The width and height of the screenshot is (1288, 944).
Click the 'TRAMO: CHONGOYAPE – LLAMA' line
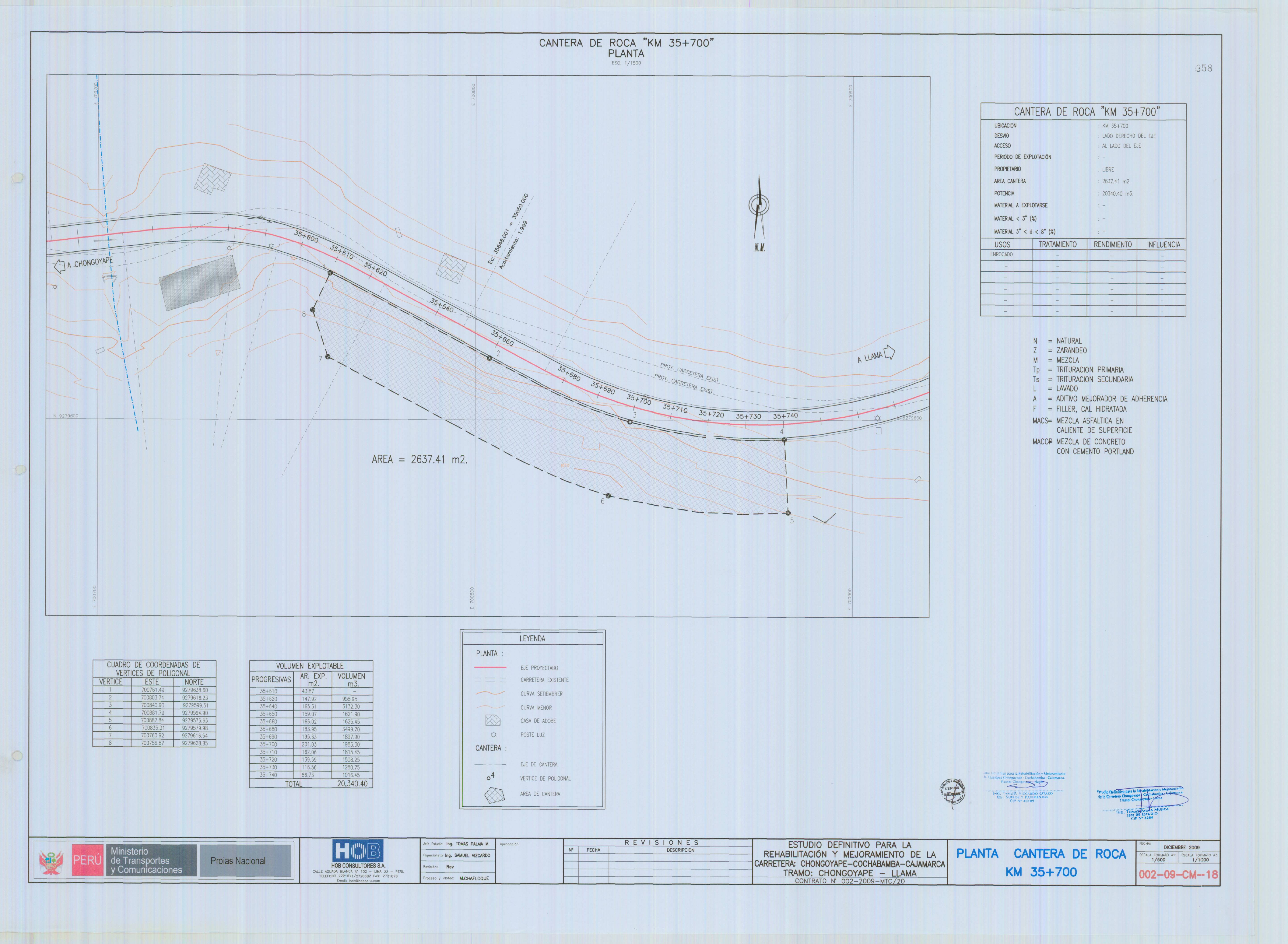[850, 873]
